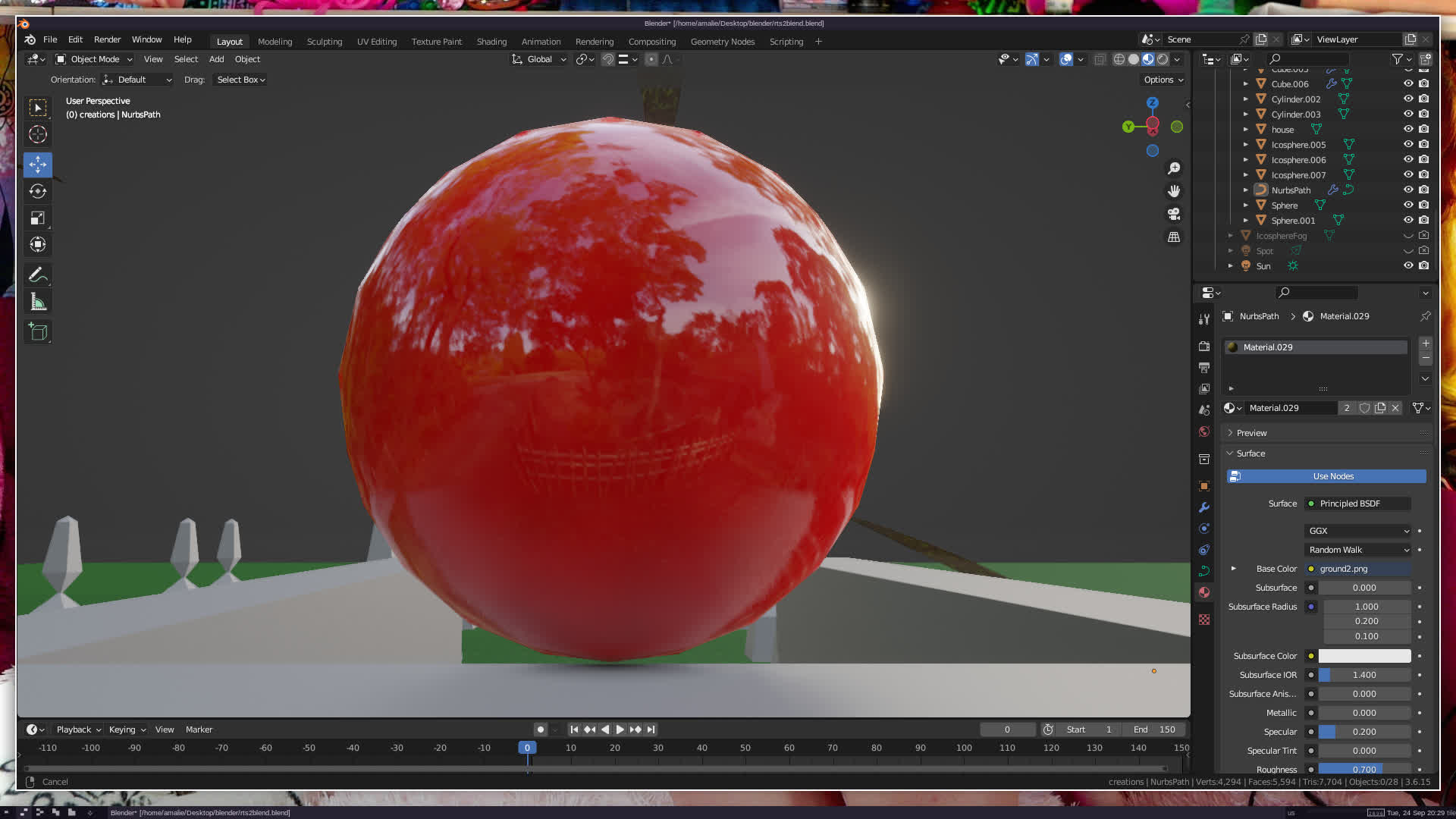Select the Measure tool

pos(38,303)
